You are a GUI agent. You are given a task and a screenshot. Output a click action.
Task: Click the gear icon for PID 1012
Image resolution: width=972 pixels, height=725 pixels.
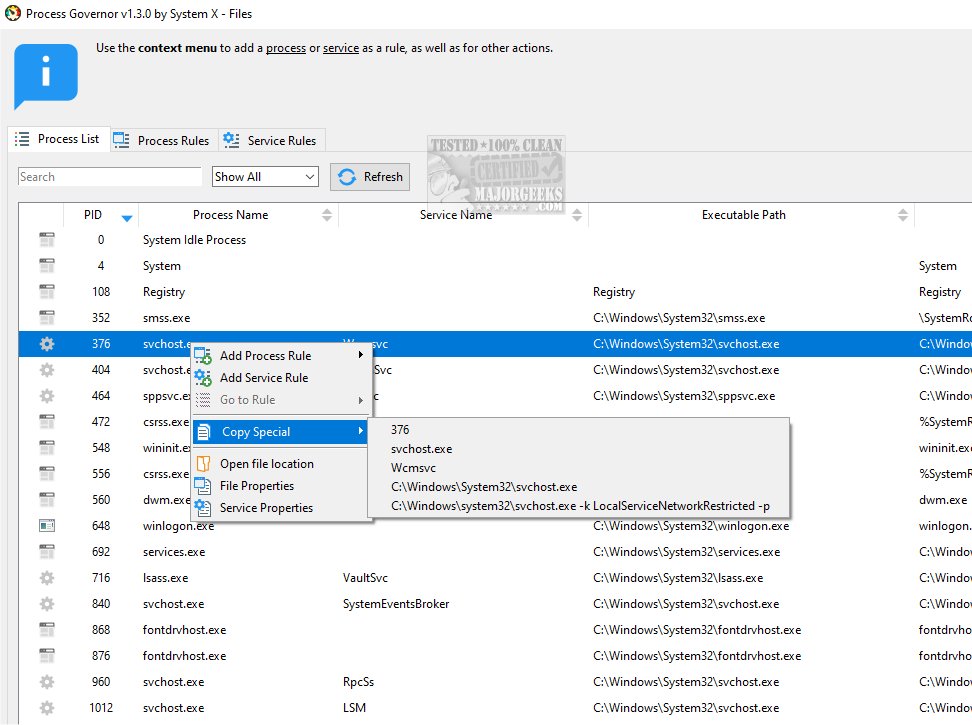click(x=46, y=708)
